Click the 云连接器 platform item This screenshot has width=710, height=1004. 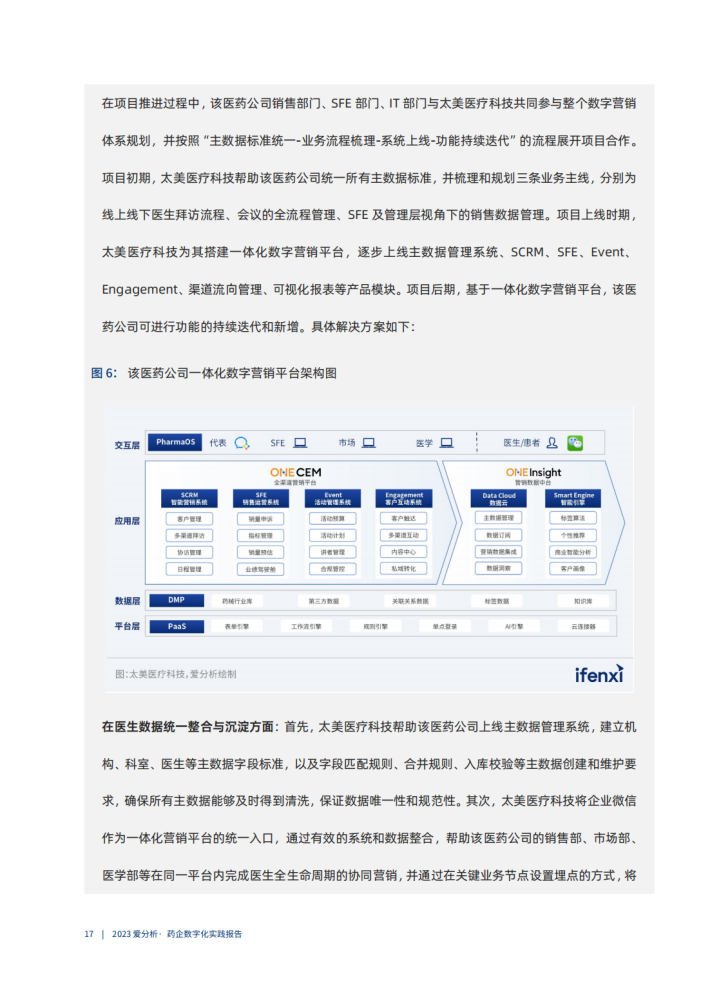583,627
